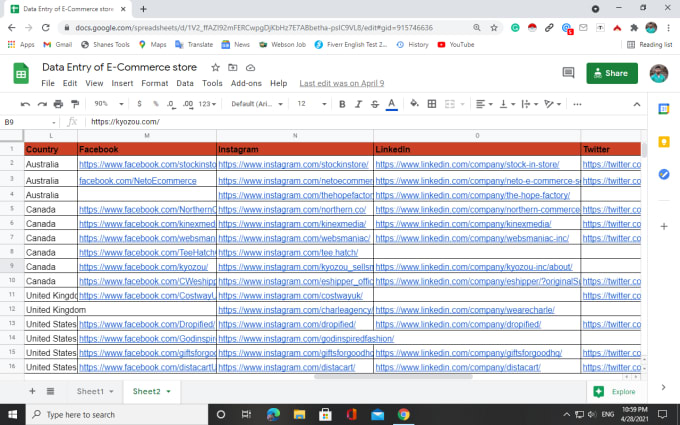Decrease decimal places icon
Screen dimensions: 680x425
tap(171, 104)
